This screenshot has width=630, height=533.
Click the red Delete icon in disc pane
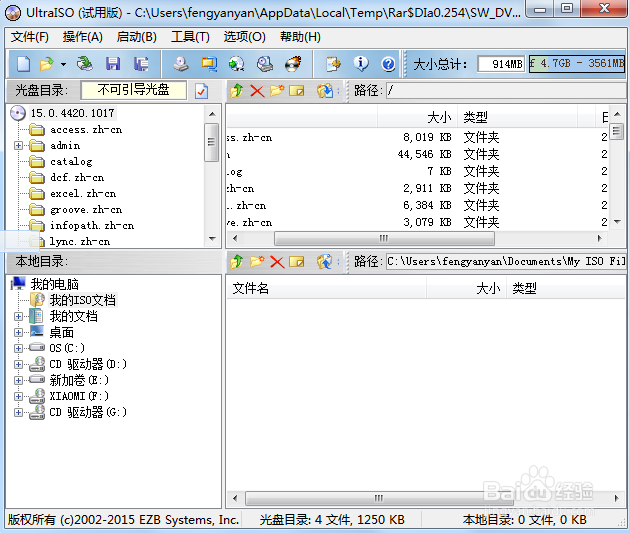pos(257,91)
